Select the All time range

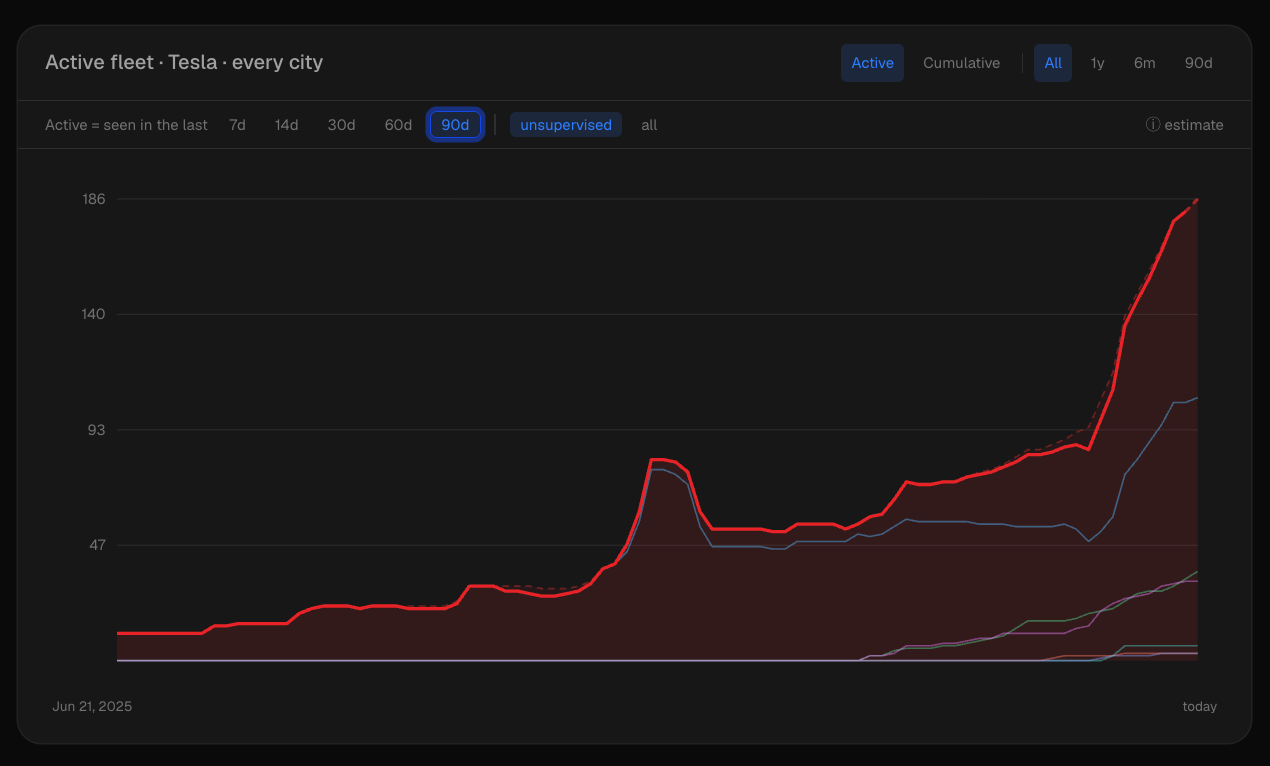[x=1053, y=63]
